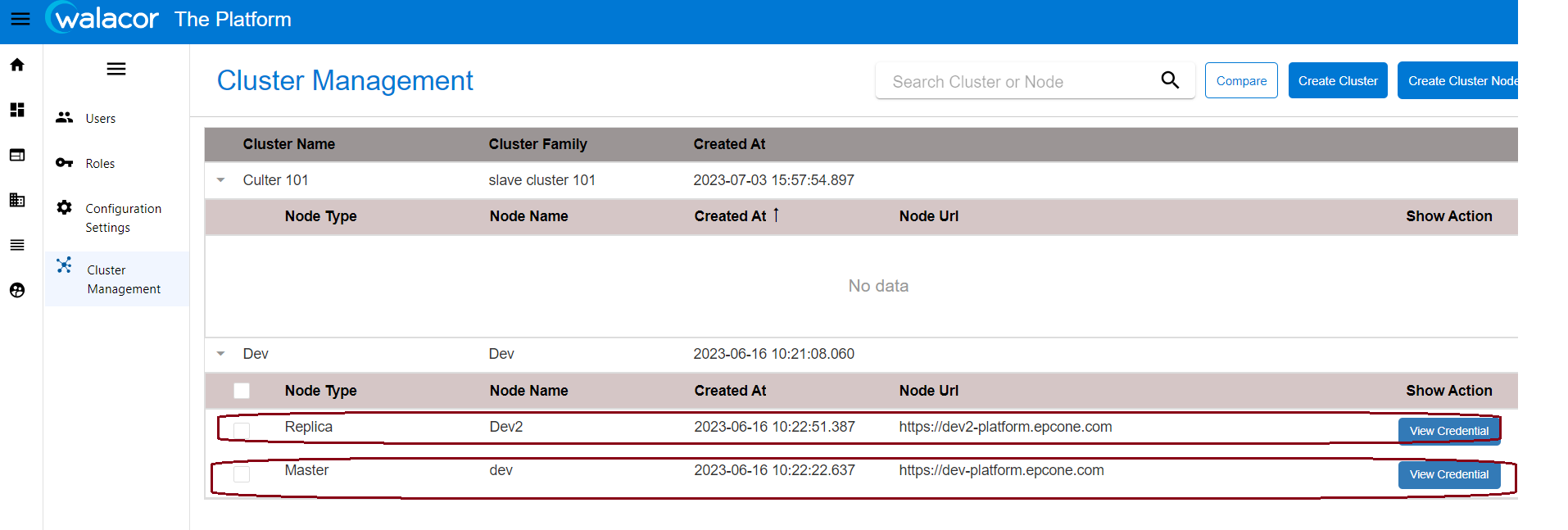Click the Replica node type cell

(x=309, y=427)
